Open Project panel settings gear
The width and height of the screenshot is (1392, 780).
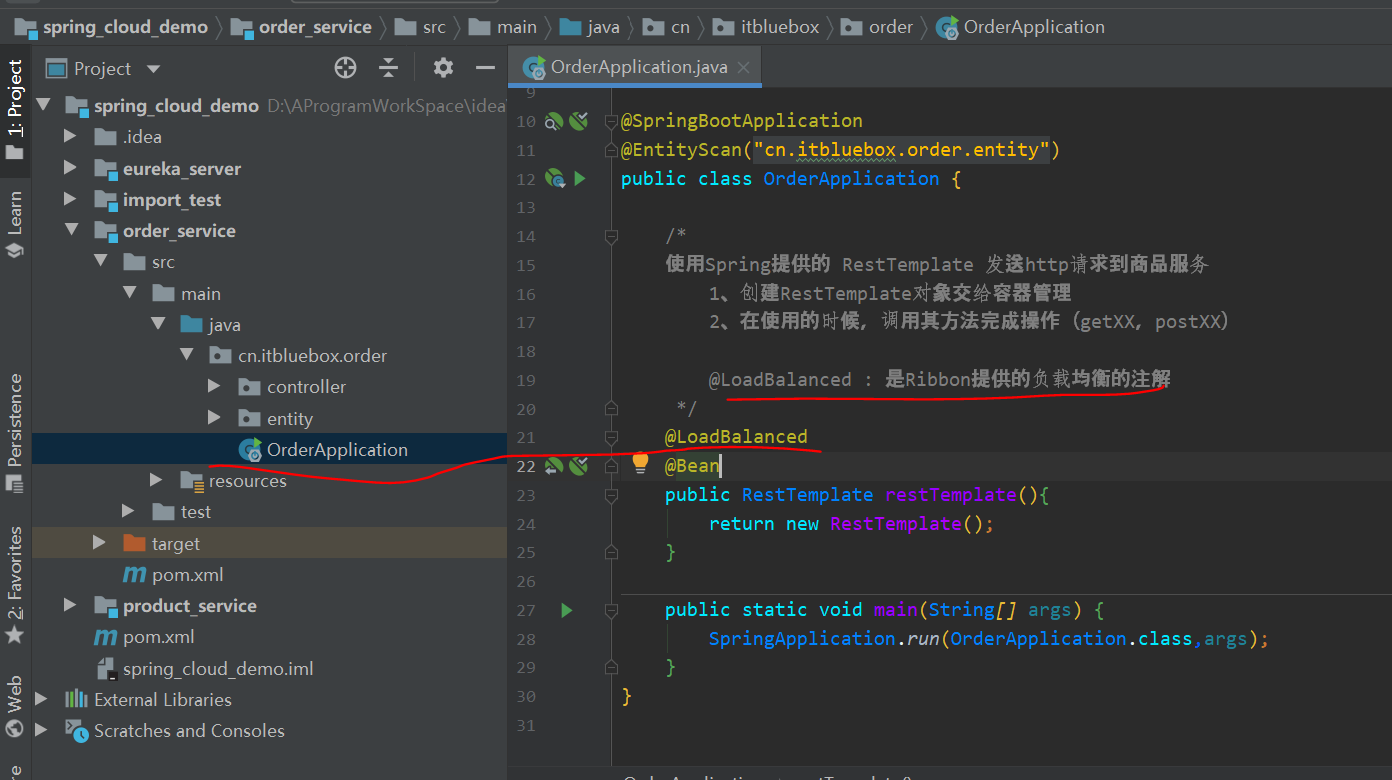click(x=443, y=68)
